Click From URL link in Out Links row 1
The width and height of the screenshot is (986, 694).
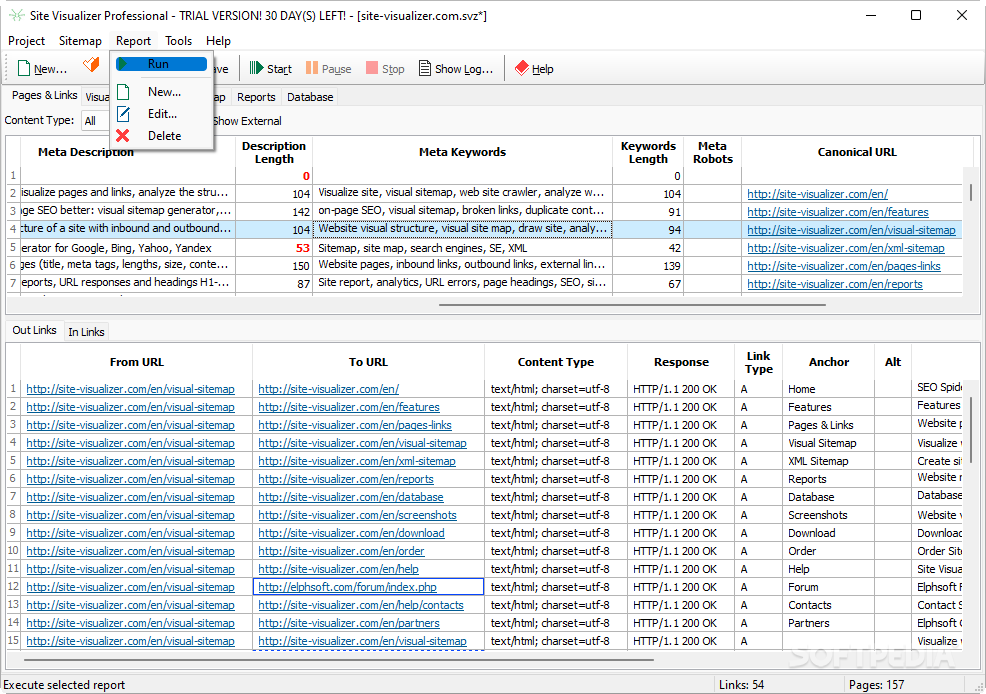[x=130, y=389]
